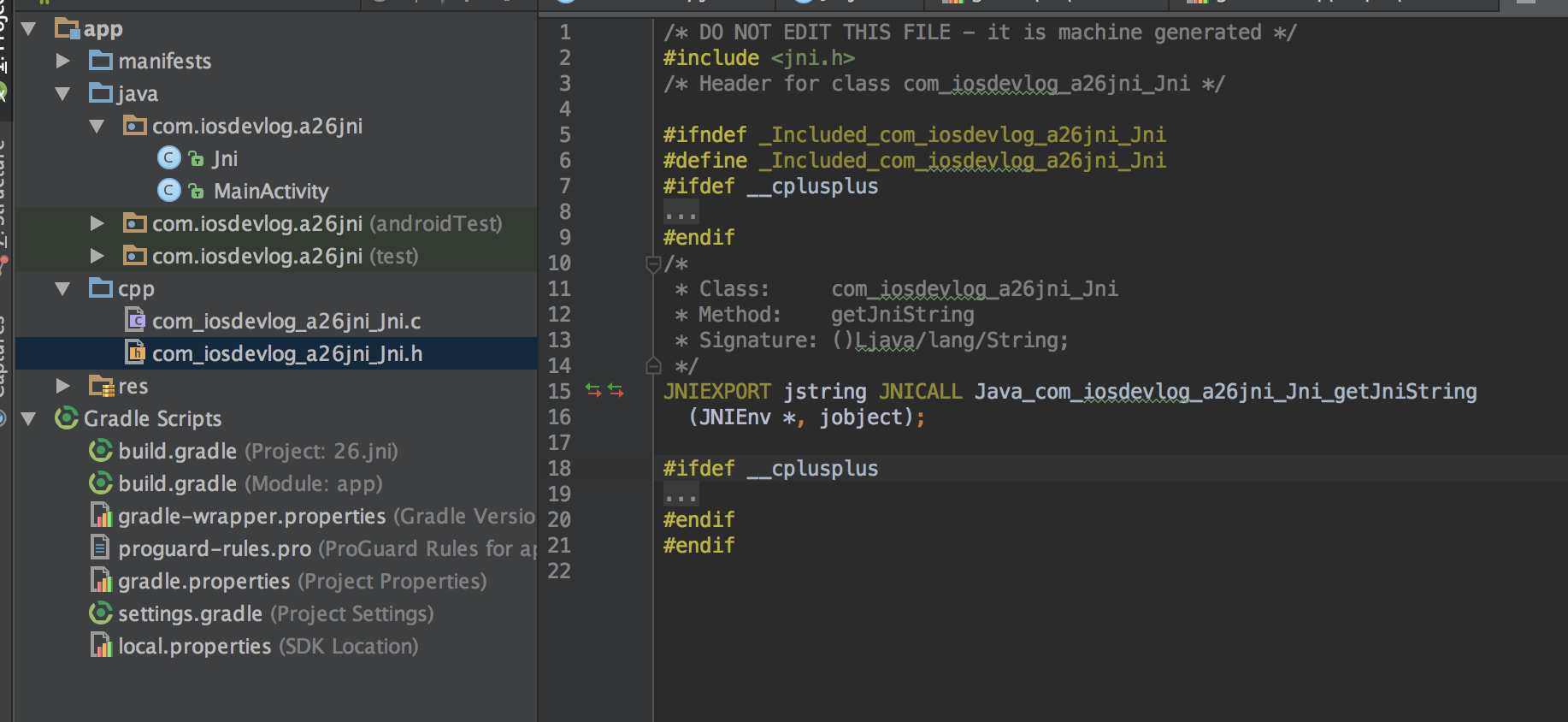This screenshot has height=722, width=1568.
Task: Click the #define _Included_com_iosdevlog_a26jni_Jni line
Action: [915, 161]
